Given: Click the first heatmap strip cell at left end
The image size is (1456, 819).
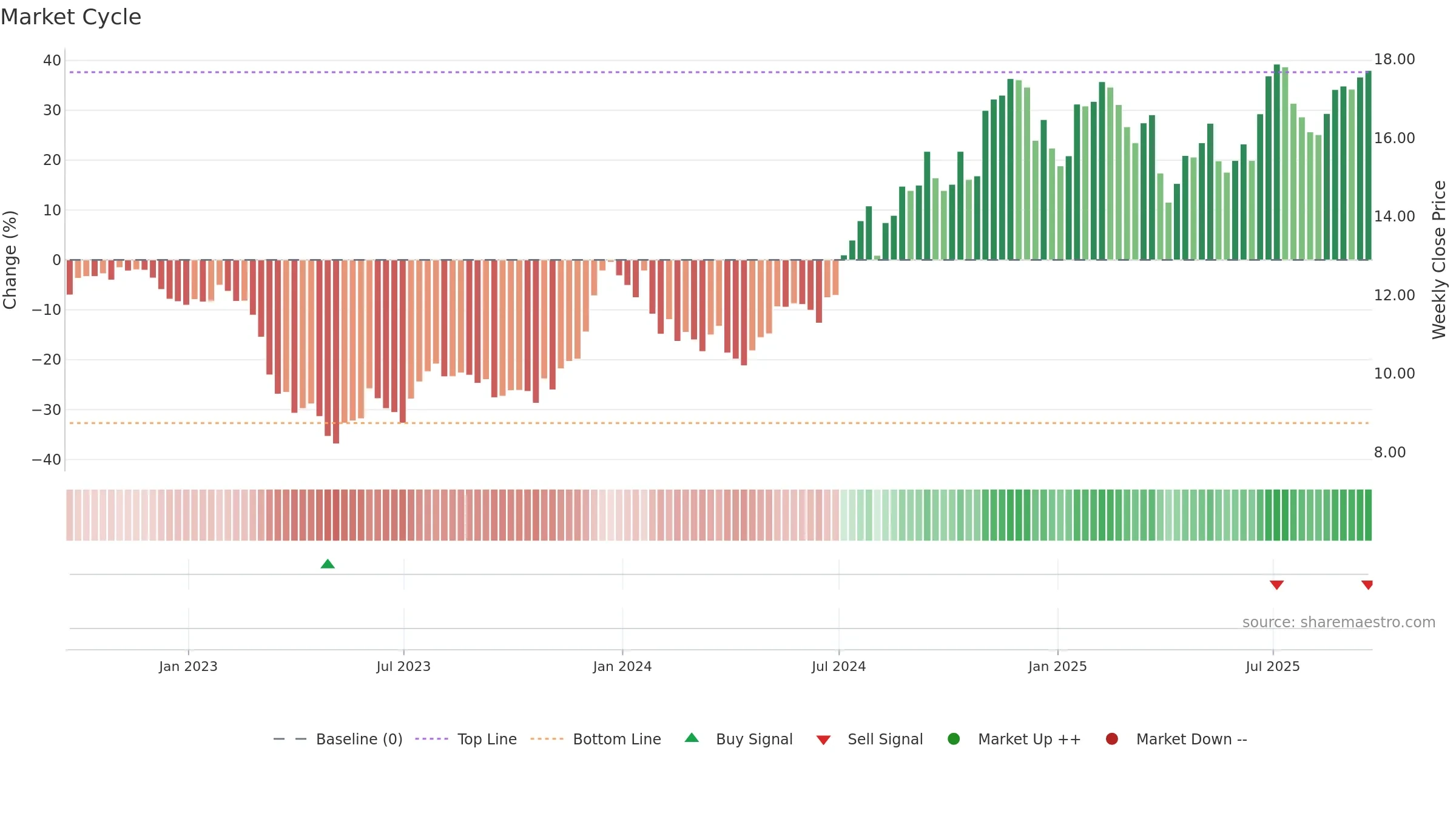Looking at the screenshot, I should [x=70, y=515].
